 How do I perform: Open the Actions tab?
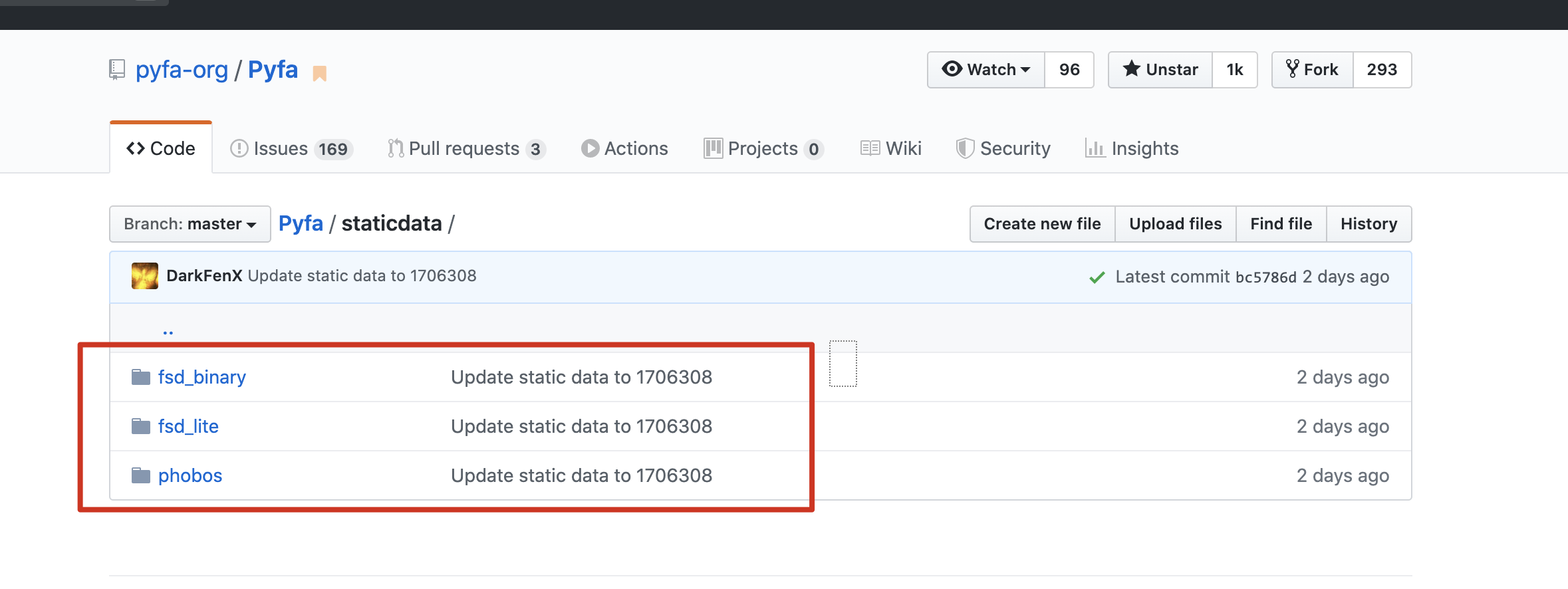624,148
